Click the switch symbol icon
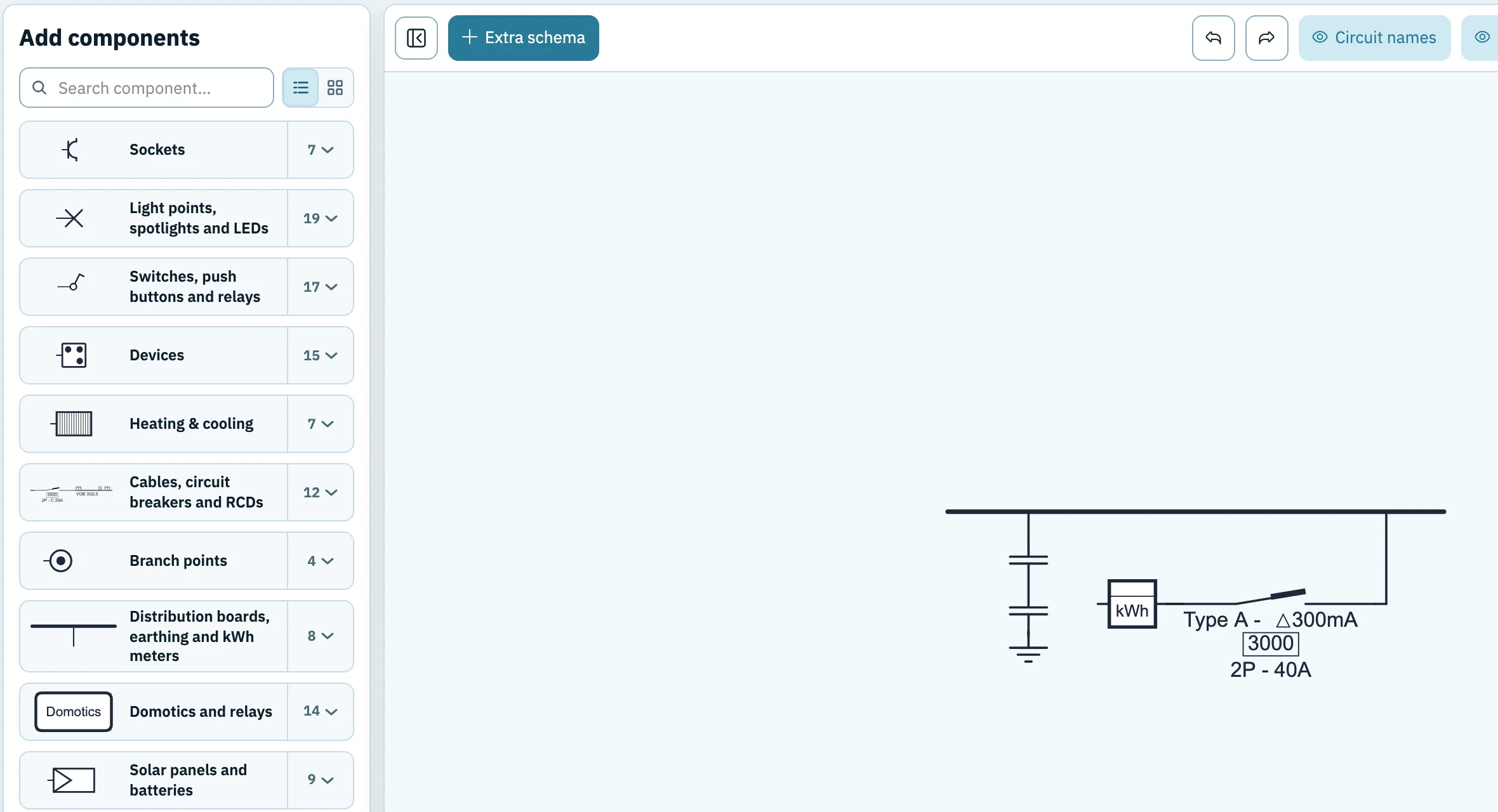Viewport: 1498px width, 812px height. 71,283
